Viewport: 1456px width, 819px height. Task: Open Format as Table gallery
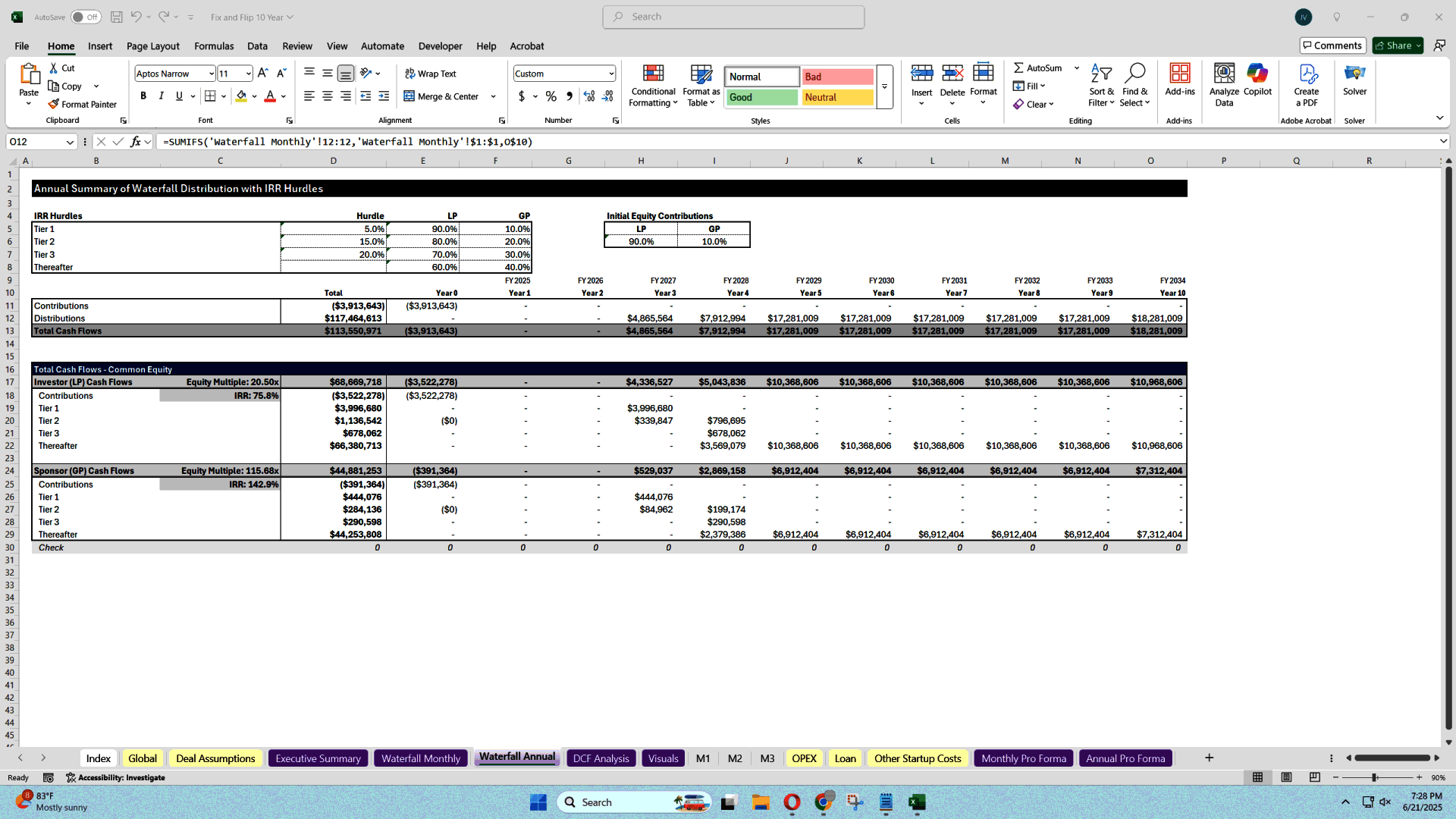point(701,85)
